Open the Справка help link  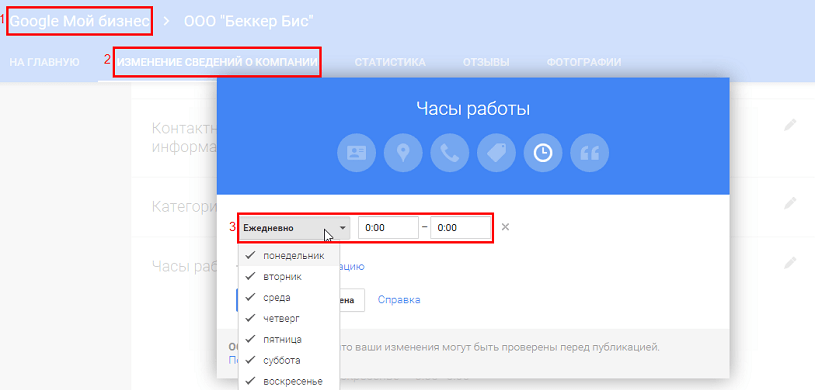[x=399, y=300]
